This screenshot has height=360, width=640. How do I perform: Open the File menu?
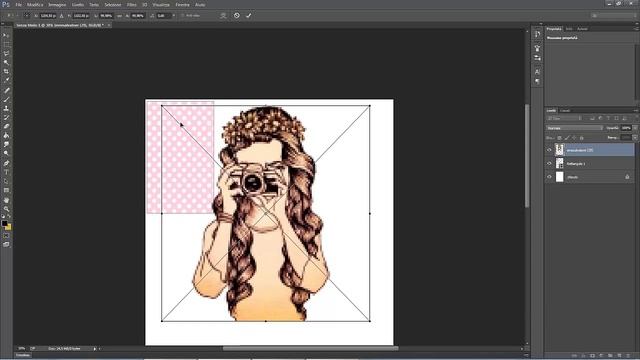[x=18, y=4]
